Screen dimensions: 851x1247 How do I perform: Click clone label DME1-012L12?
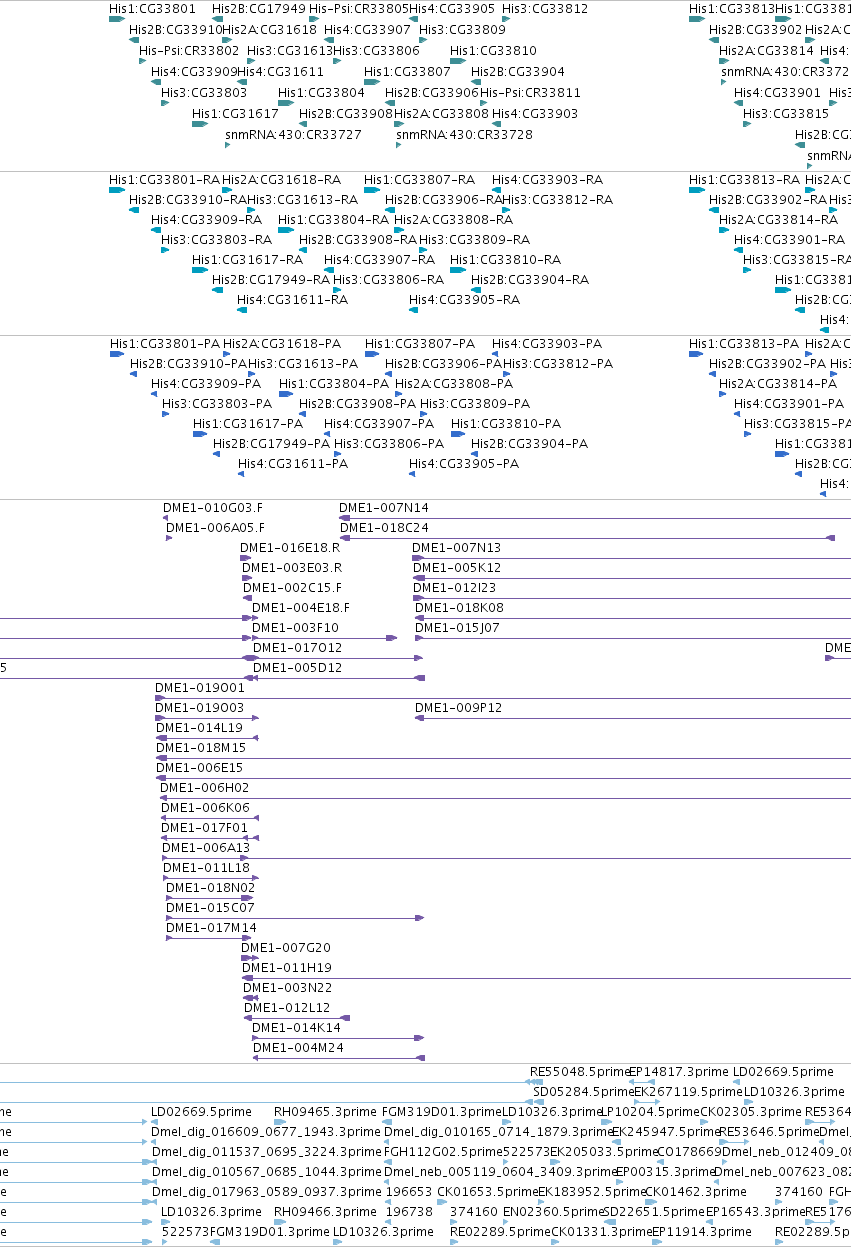pos(287,1008)
